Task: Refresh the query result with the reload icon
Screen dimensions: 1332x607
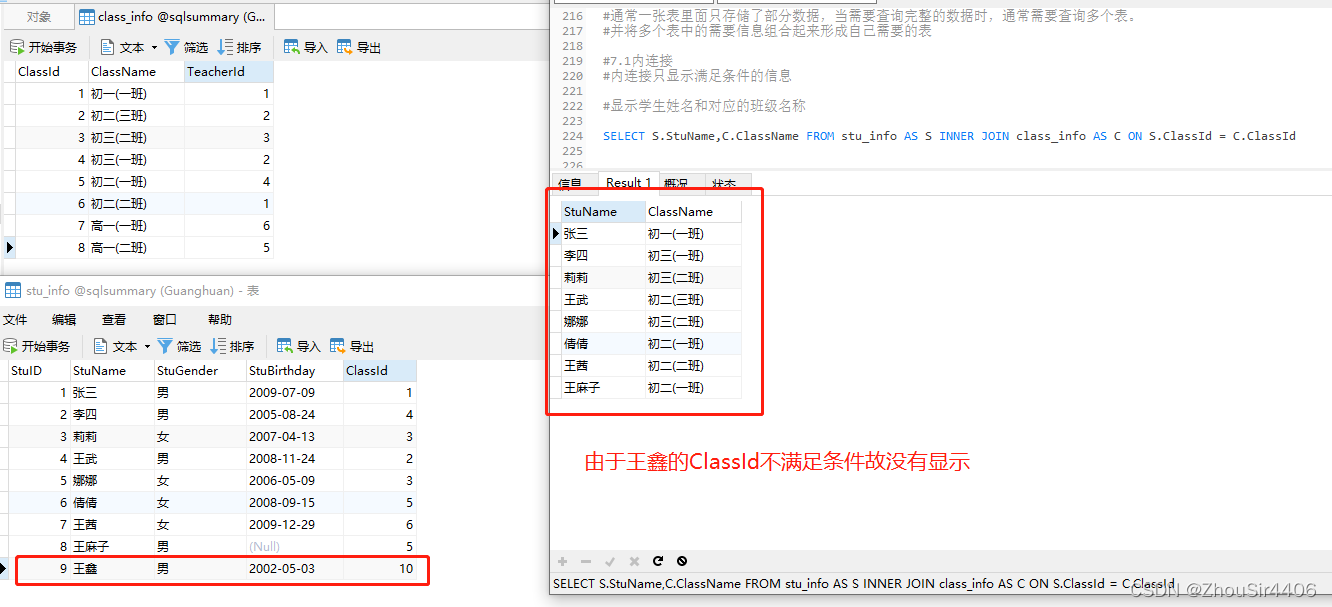Action: 658,561
